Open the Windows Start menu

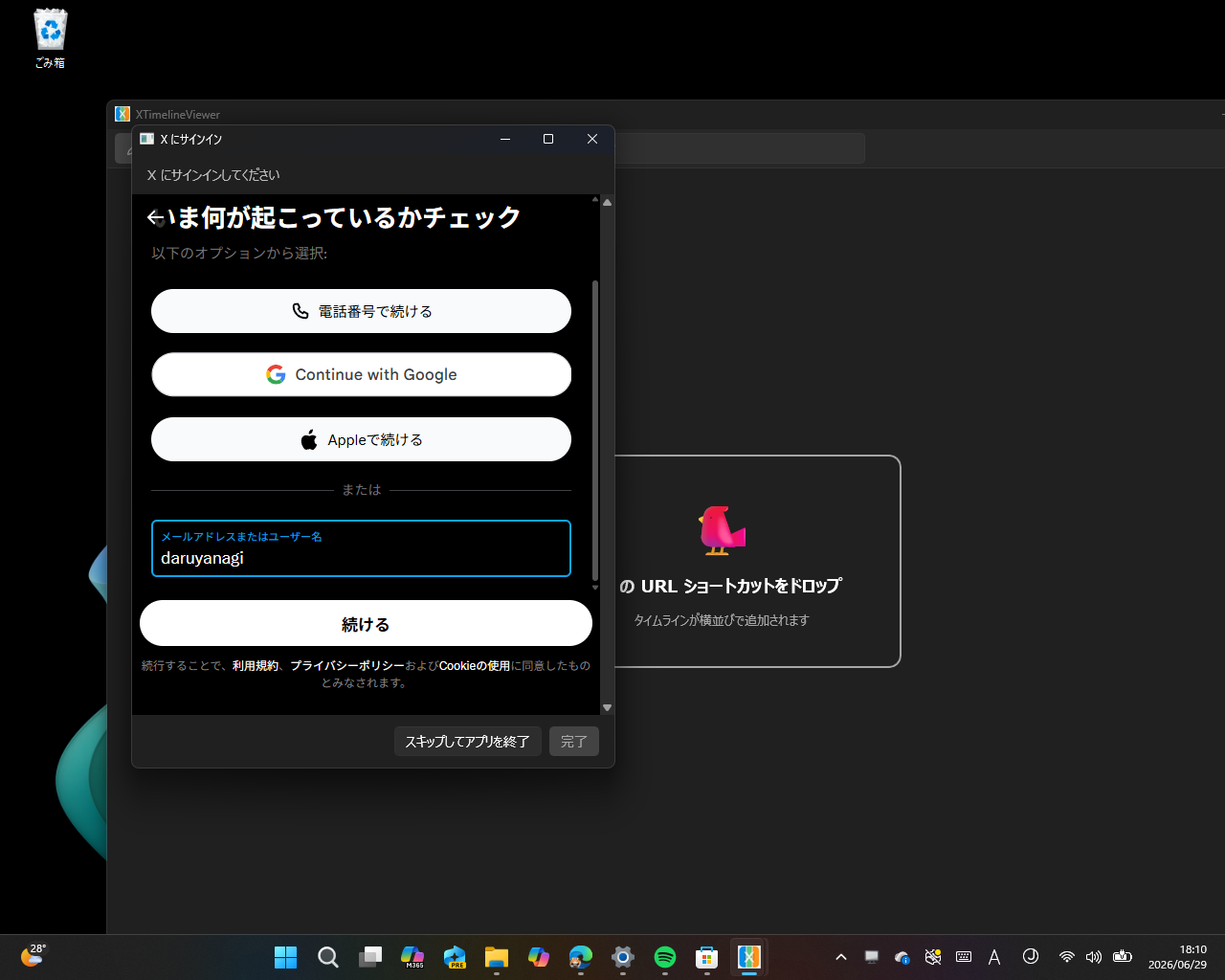coord(285,957)
